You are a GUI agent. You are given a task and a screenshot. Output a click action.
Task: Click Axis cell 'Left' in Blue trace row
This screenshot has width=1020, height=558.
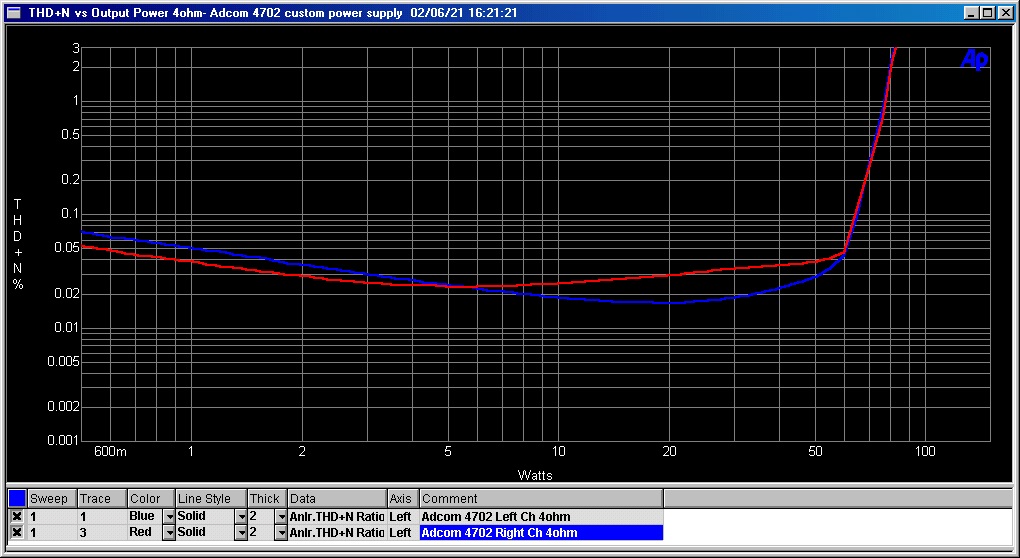(x=401, y=516)
